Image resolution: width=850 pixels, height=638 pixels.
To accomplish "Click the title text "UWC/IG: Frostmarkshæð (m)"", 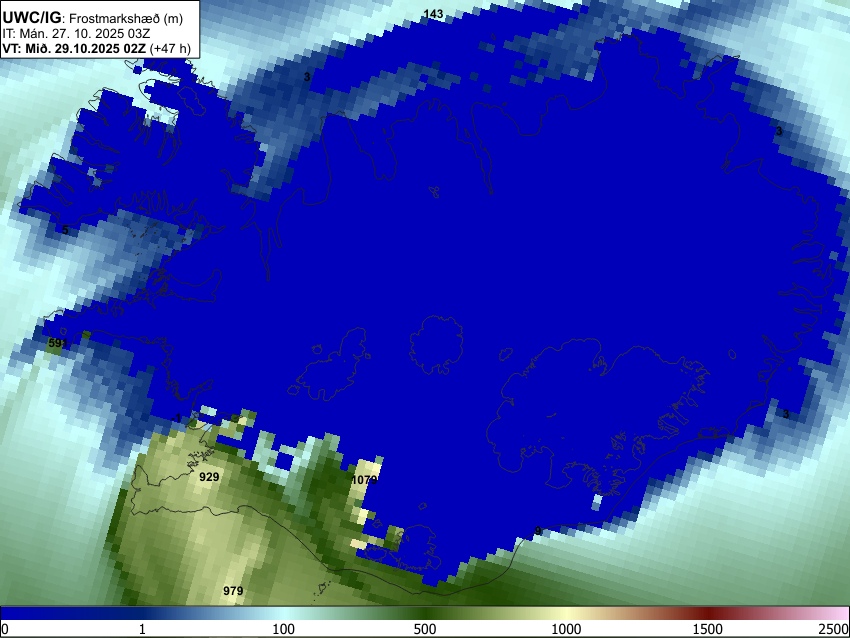I will [x=93, y=18].
